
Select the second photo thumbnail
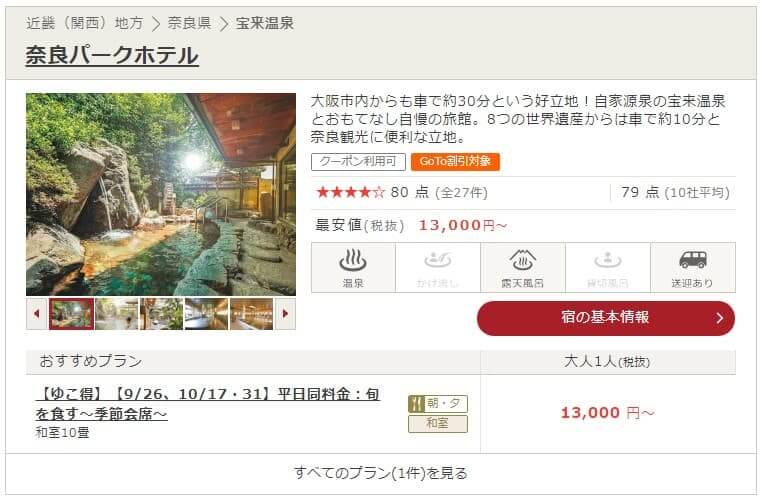pos(117,314)
